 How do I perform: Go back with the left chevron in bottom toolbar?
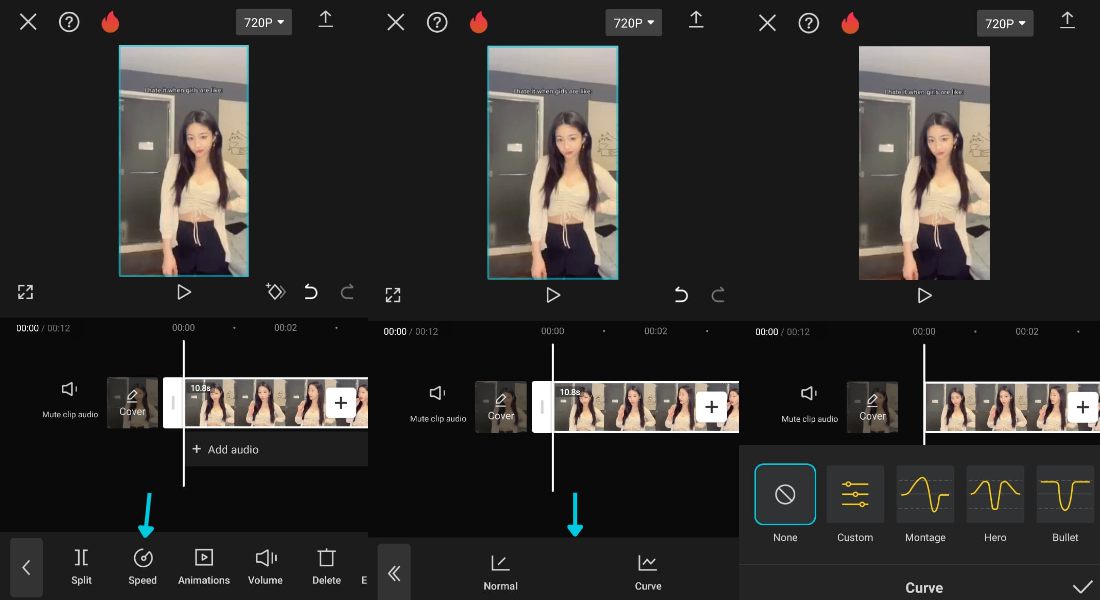27,567
